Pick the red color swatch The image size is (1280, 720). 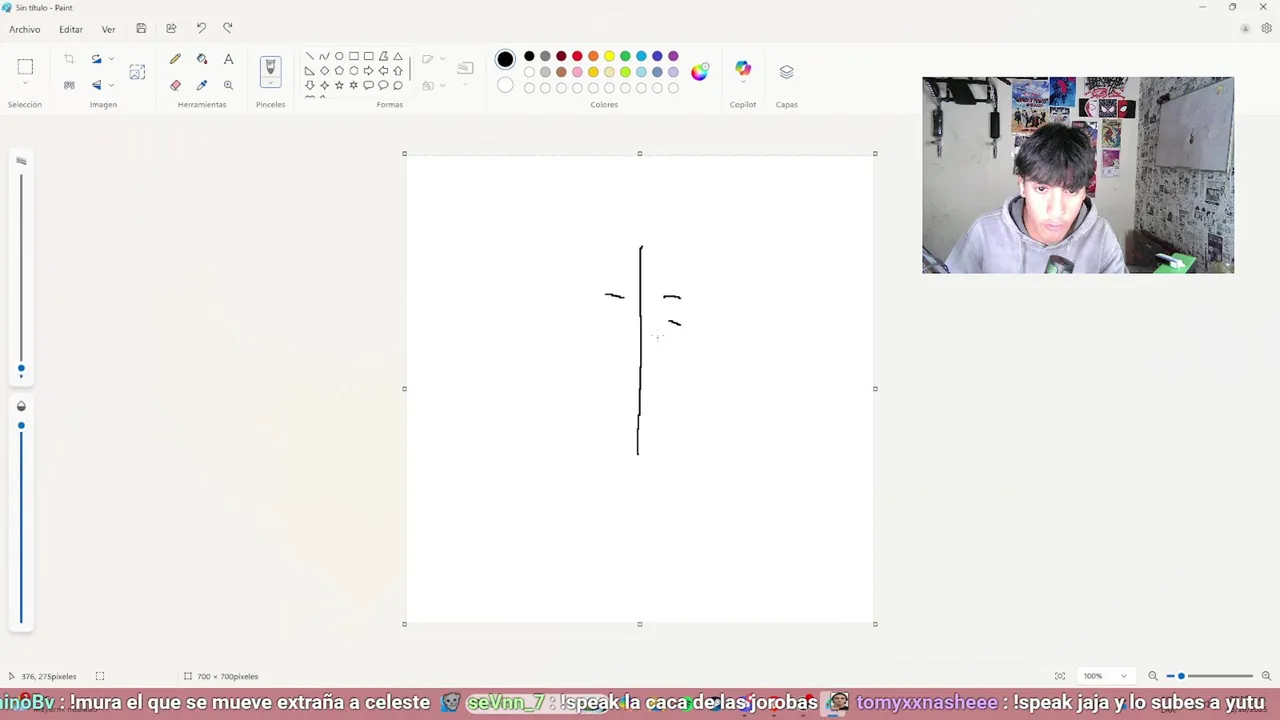click(x=577, y=56)
